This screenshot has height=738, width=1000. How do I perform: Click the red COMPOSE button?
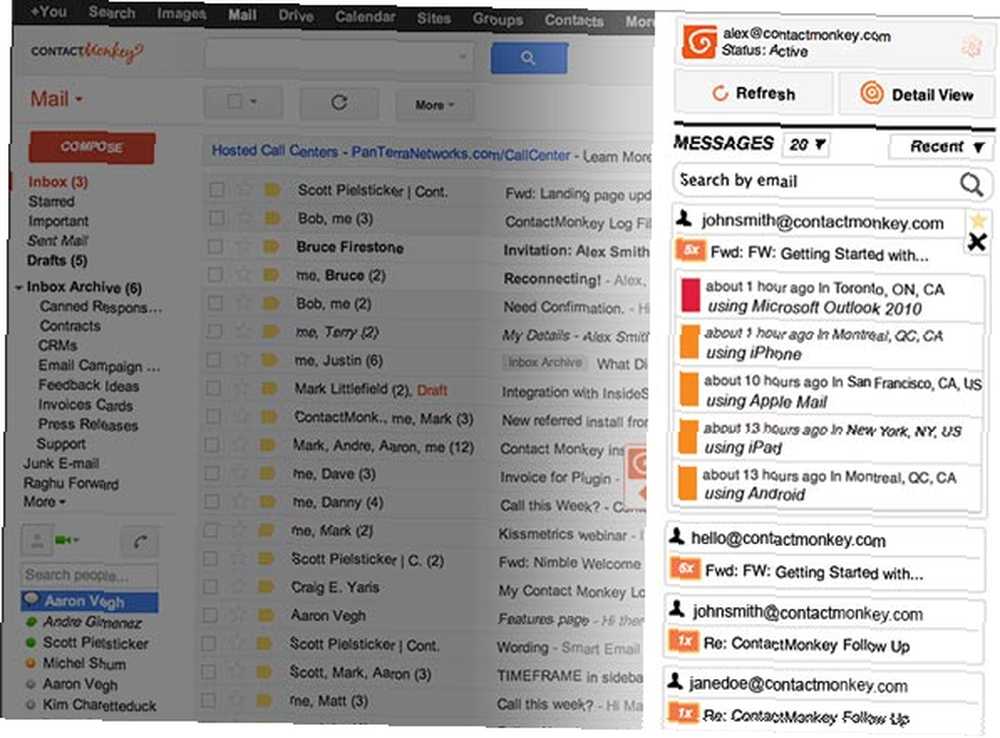click(92, 147)
